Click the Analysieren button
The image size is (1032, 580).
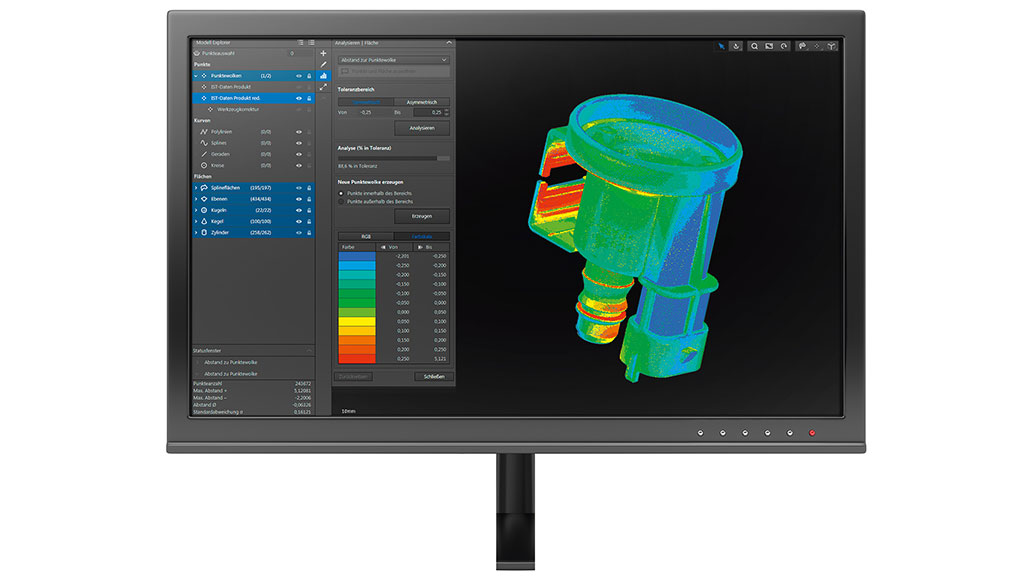[421, 128]
